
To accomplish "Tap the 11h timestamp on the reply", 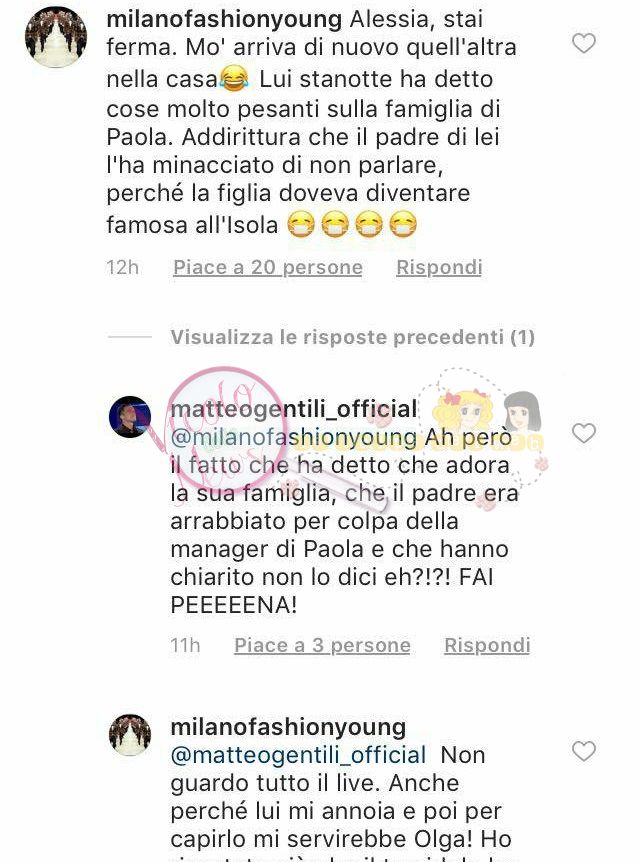I will click(x=185, y=645).
